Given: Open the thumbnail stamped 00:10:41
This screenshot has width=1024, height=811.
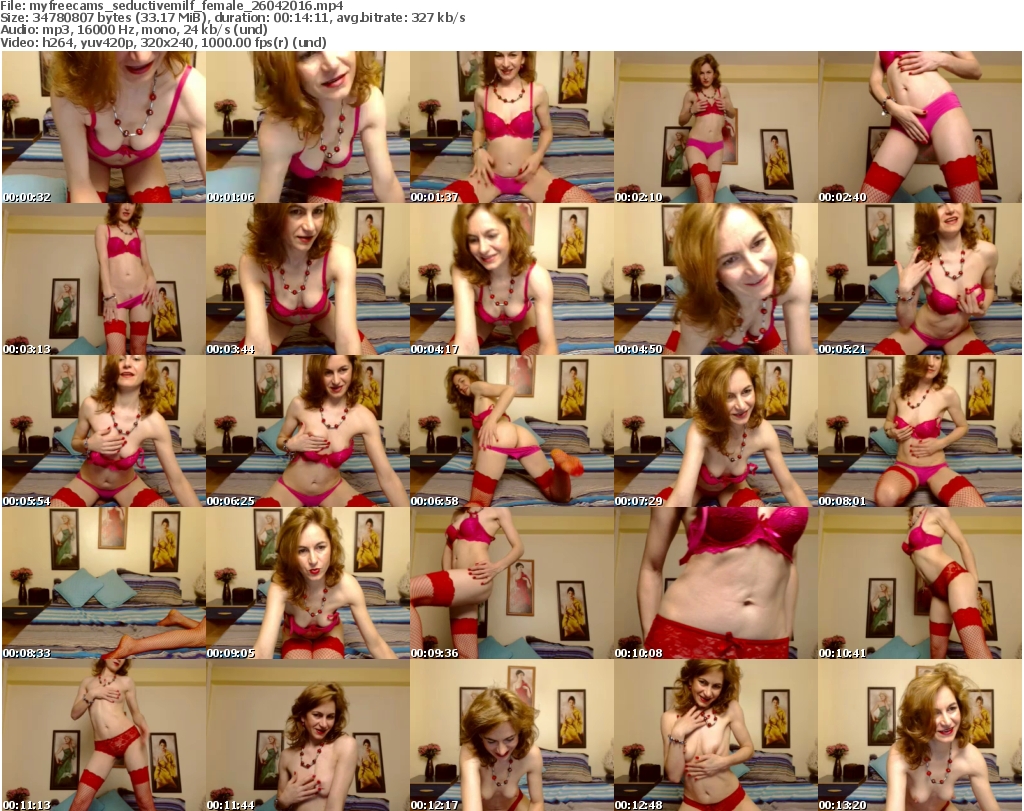Looking at the screenshot, I should (920, 583).
